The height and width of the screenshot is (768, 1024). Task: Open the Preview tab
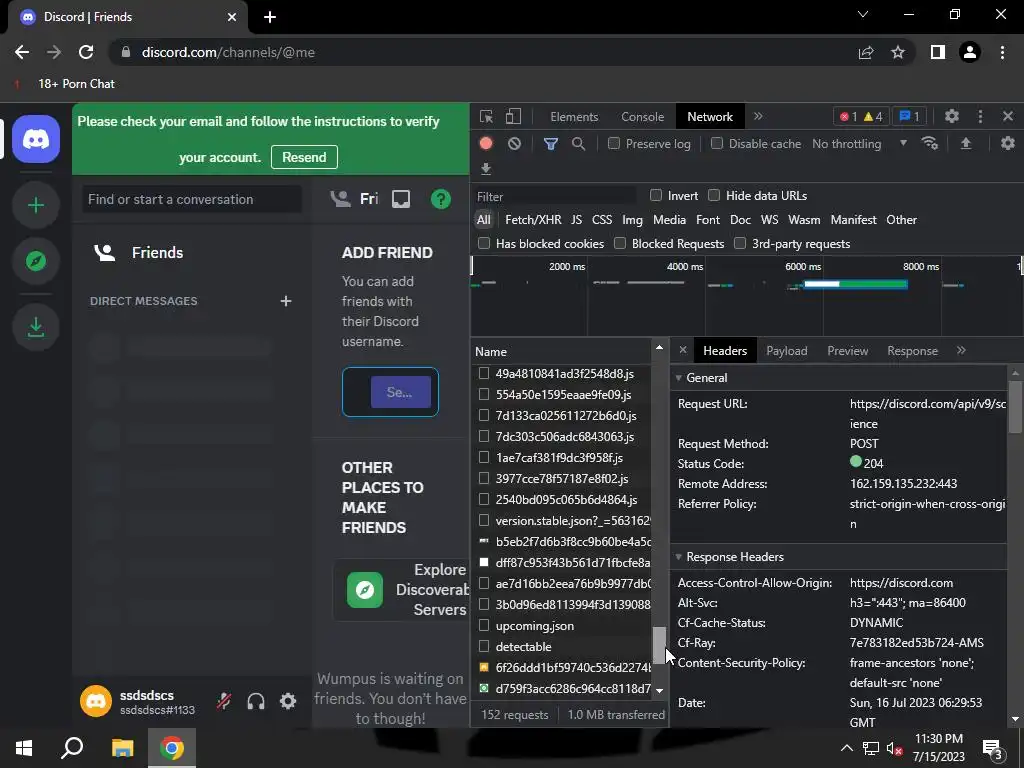[848, 351]
